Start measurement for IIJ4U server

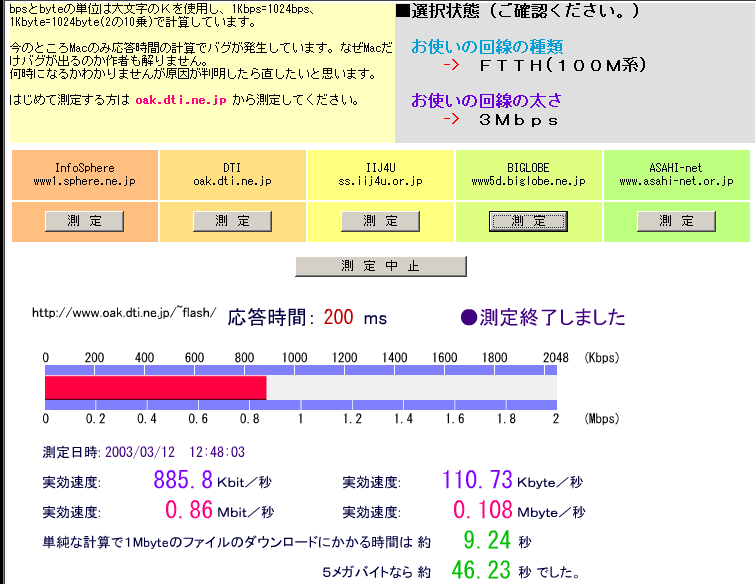(x=380, y=221)
